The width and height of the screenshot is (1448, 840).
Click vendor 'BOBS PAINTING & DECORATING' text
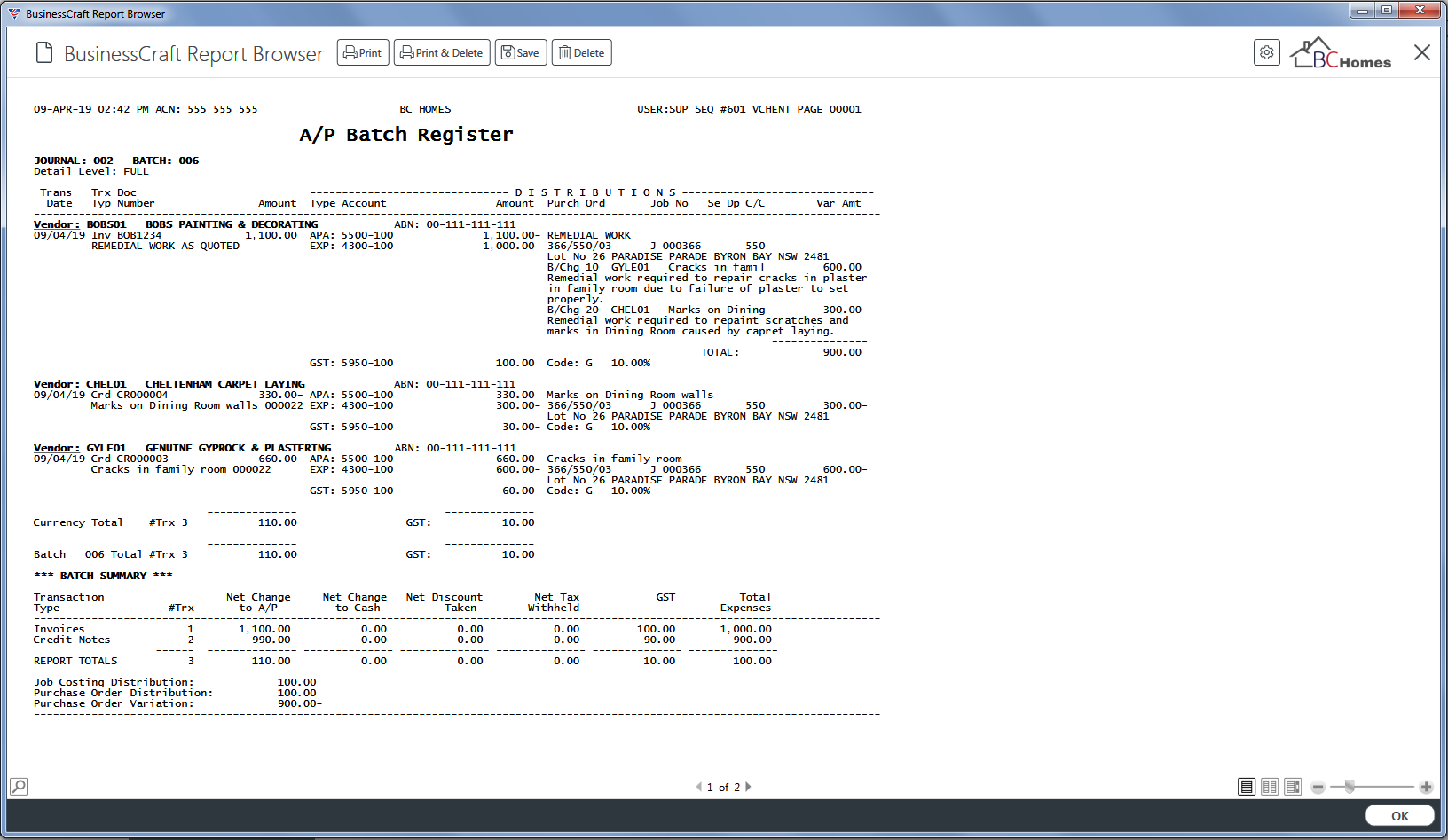232,224
